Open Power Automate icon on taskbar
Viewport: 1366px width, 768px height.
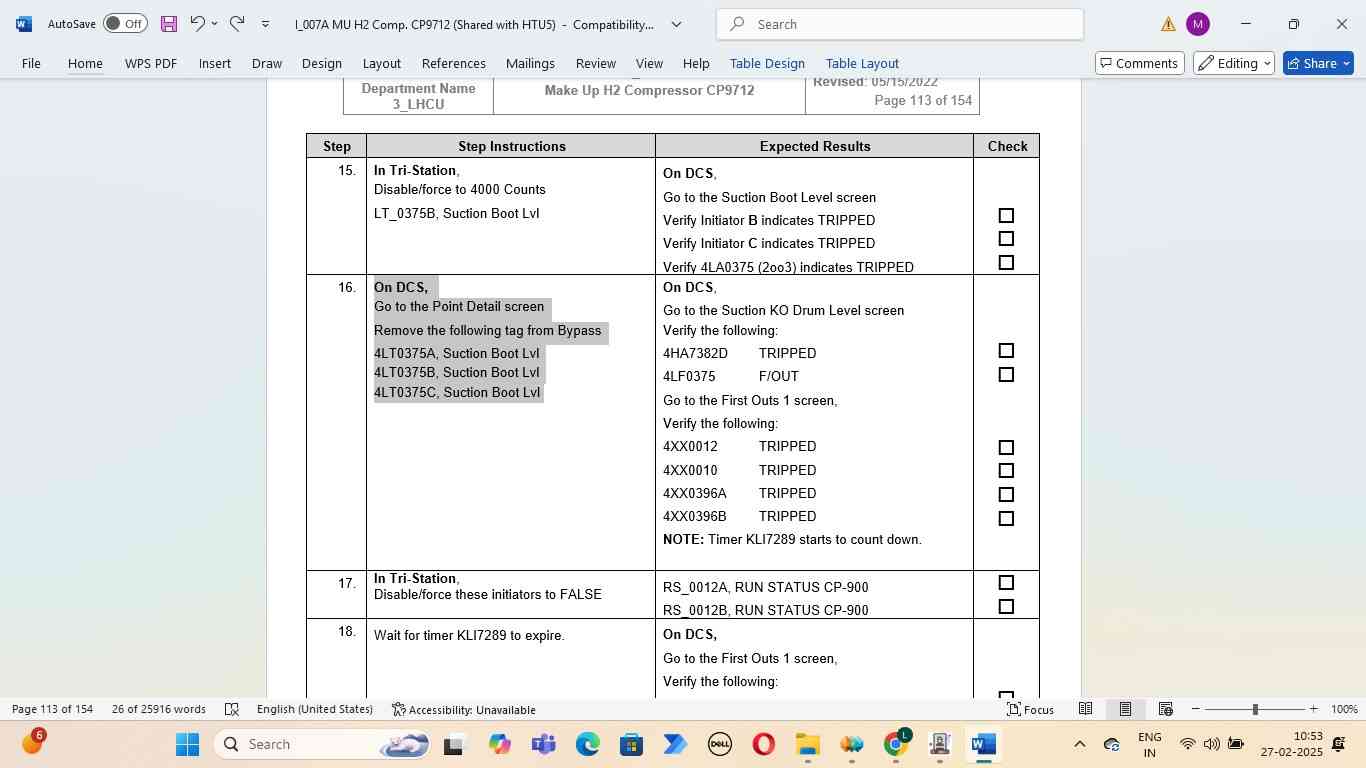(x=675, y=744)
